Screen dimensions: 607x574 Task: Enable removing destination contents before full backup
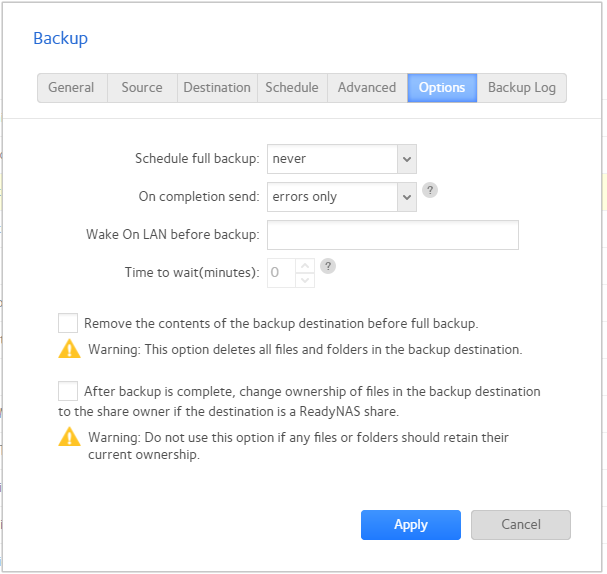tap(68, 323)
